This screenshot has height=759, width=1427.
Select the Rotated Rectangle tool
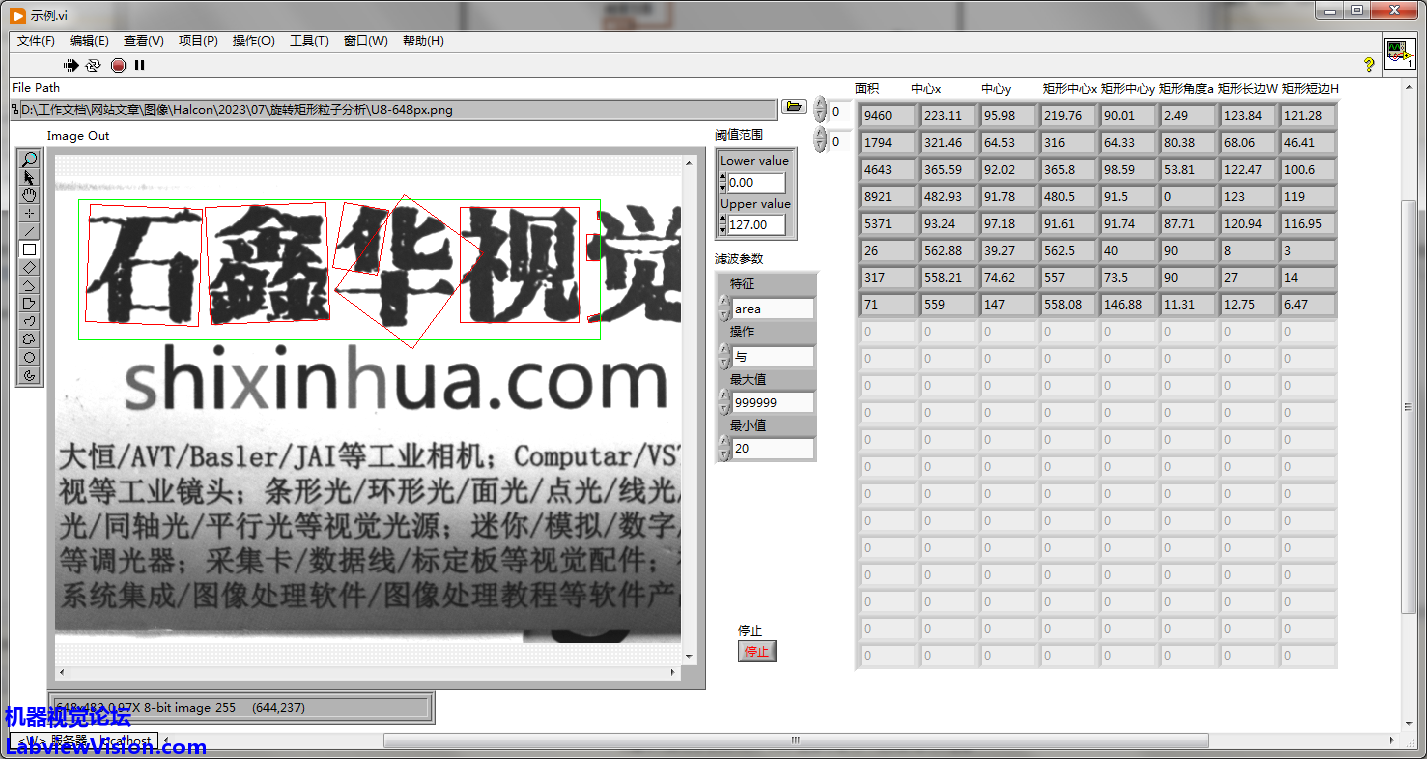(30, 267)
